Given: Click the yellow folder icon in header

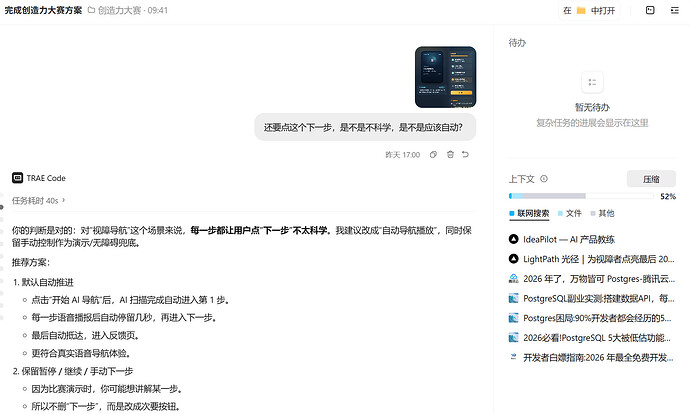Looking at the screenshot, I should click(x=581, y=11).
